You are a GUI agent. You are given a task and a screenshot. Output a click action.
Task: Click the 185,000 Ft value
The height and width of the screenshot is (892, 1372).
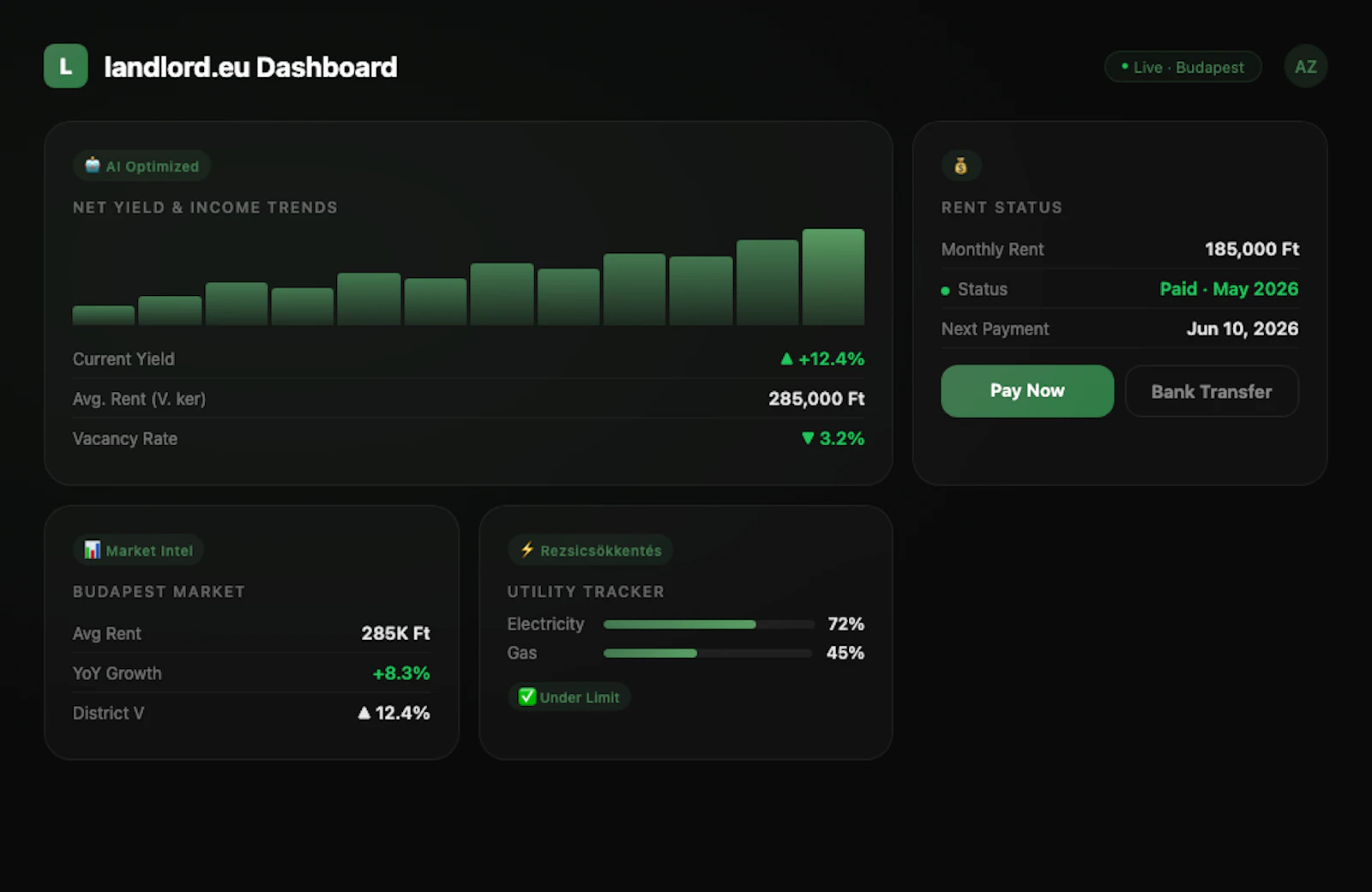click(1252, 249)
